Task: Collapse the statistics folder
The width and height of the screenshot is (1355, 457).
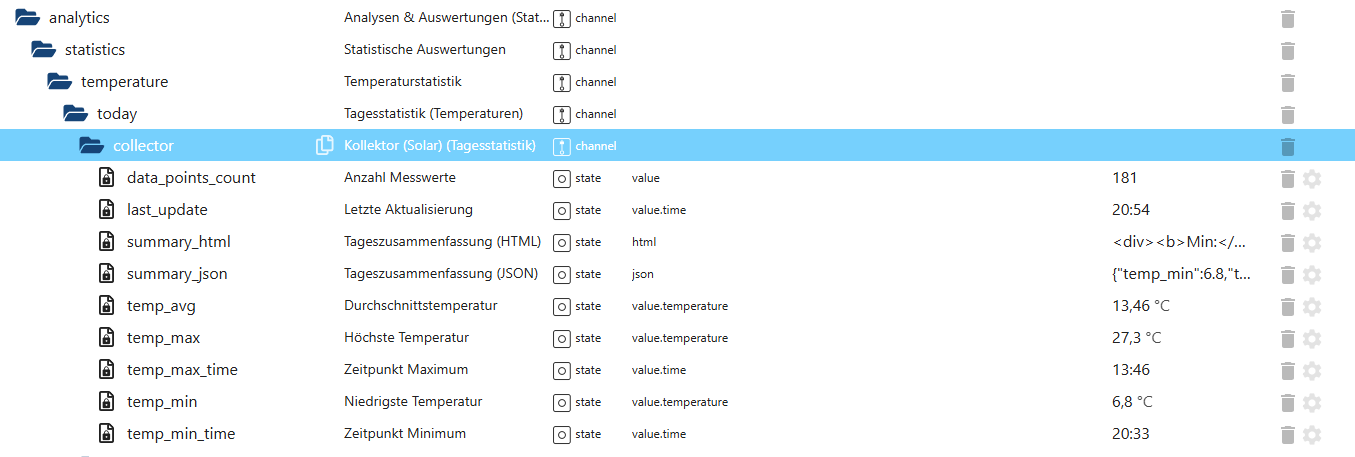Action: pyautogui.click(x=43, y=50)
